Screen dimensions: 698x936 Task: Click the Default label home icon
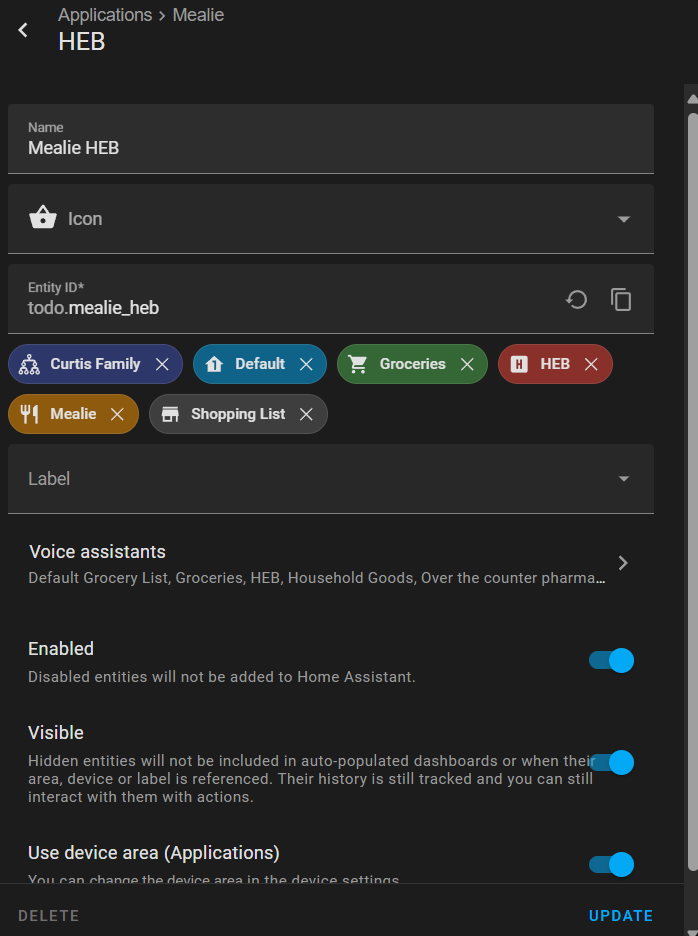click(x=214, y=364)
